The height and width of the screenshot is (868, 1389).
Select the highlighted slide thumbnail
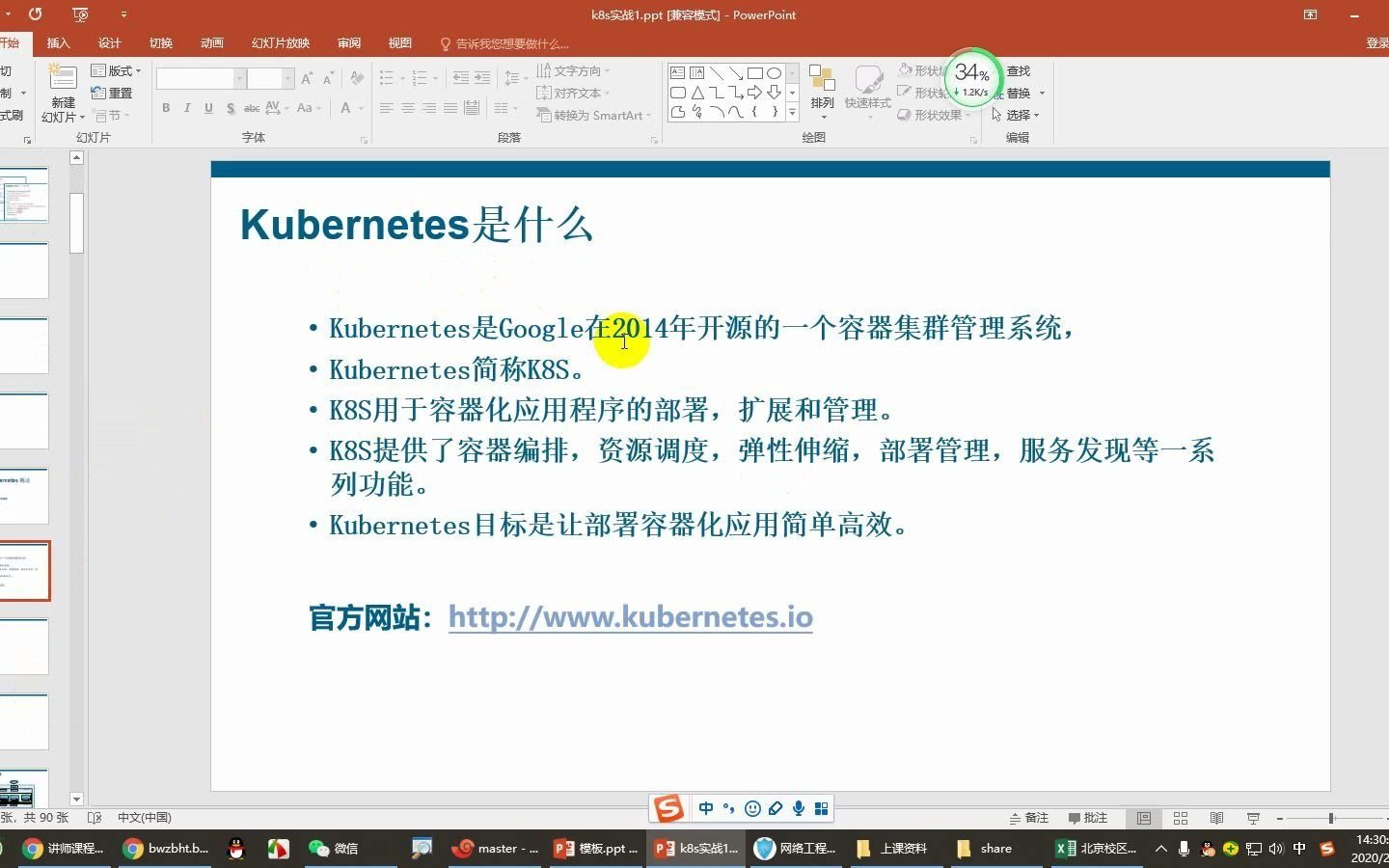(25, 571)
